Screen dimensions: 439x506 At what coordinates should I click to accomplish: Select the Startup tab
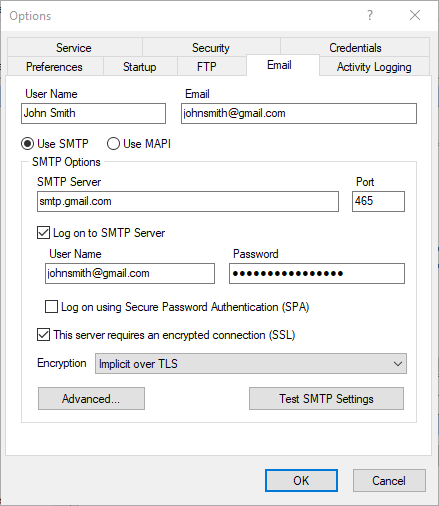140,66
